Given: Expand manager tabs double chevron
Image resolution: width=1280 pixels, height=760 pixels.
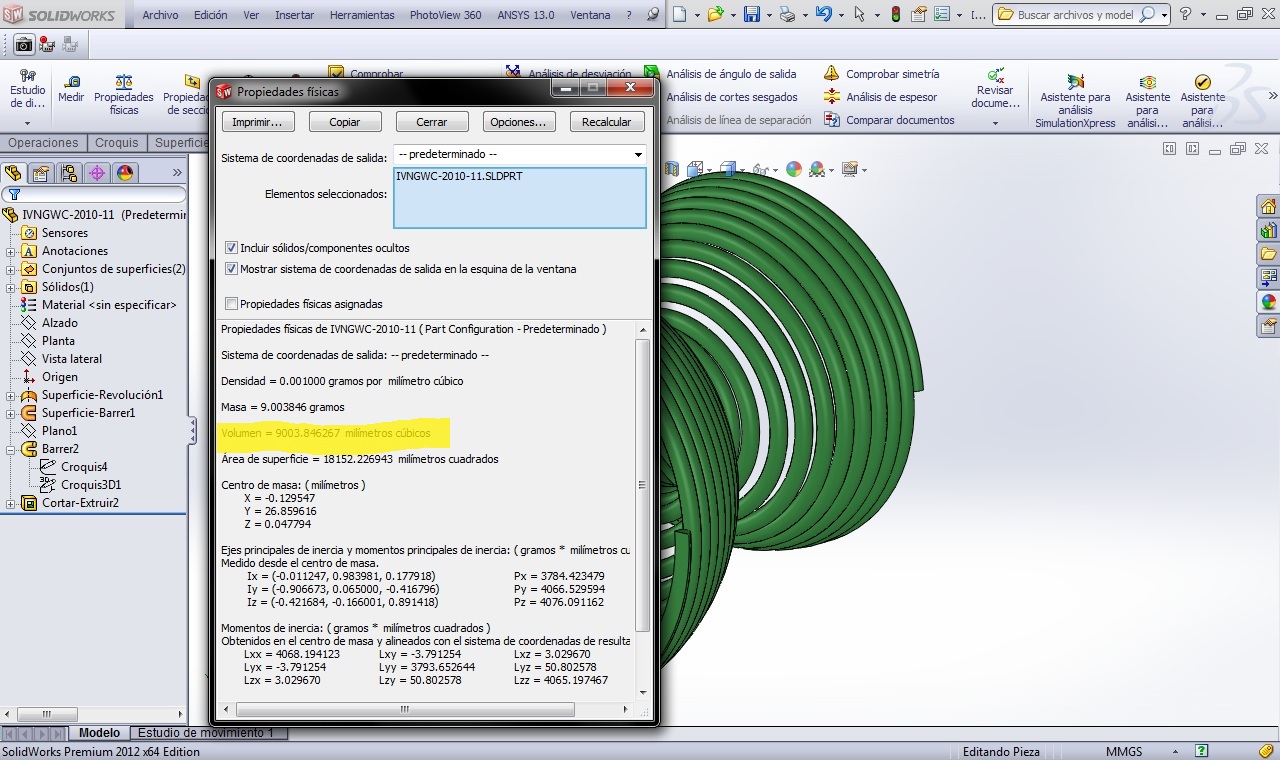Looking at the screenshot, I should click(177, 173).
